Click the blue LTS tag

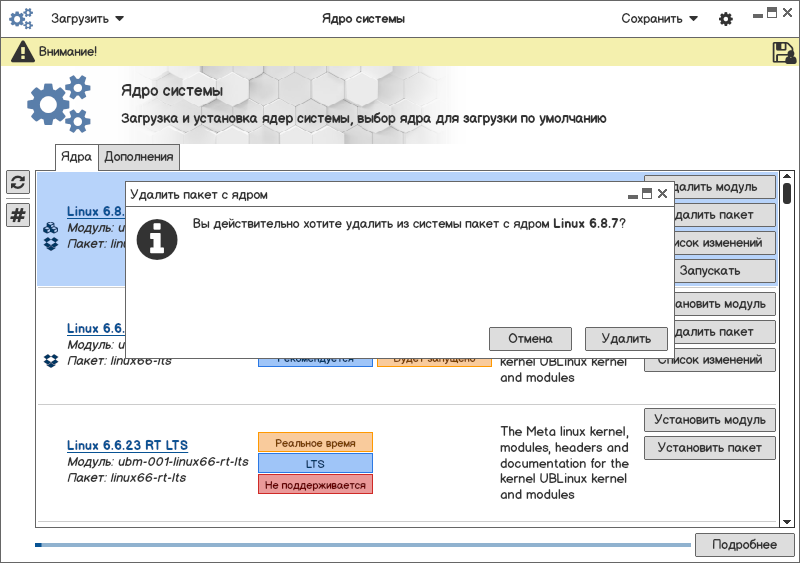pos(315,463)
